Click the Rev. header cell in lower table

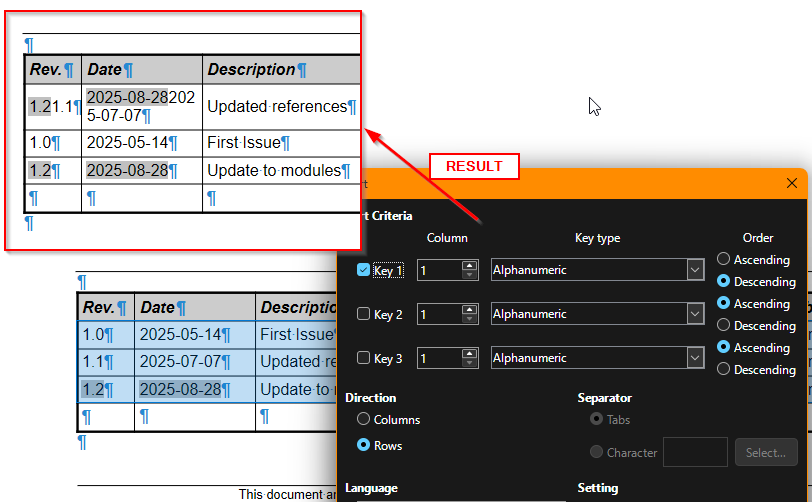106,307
